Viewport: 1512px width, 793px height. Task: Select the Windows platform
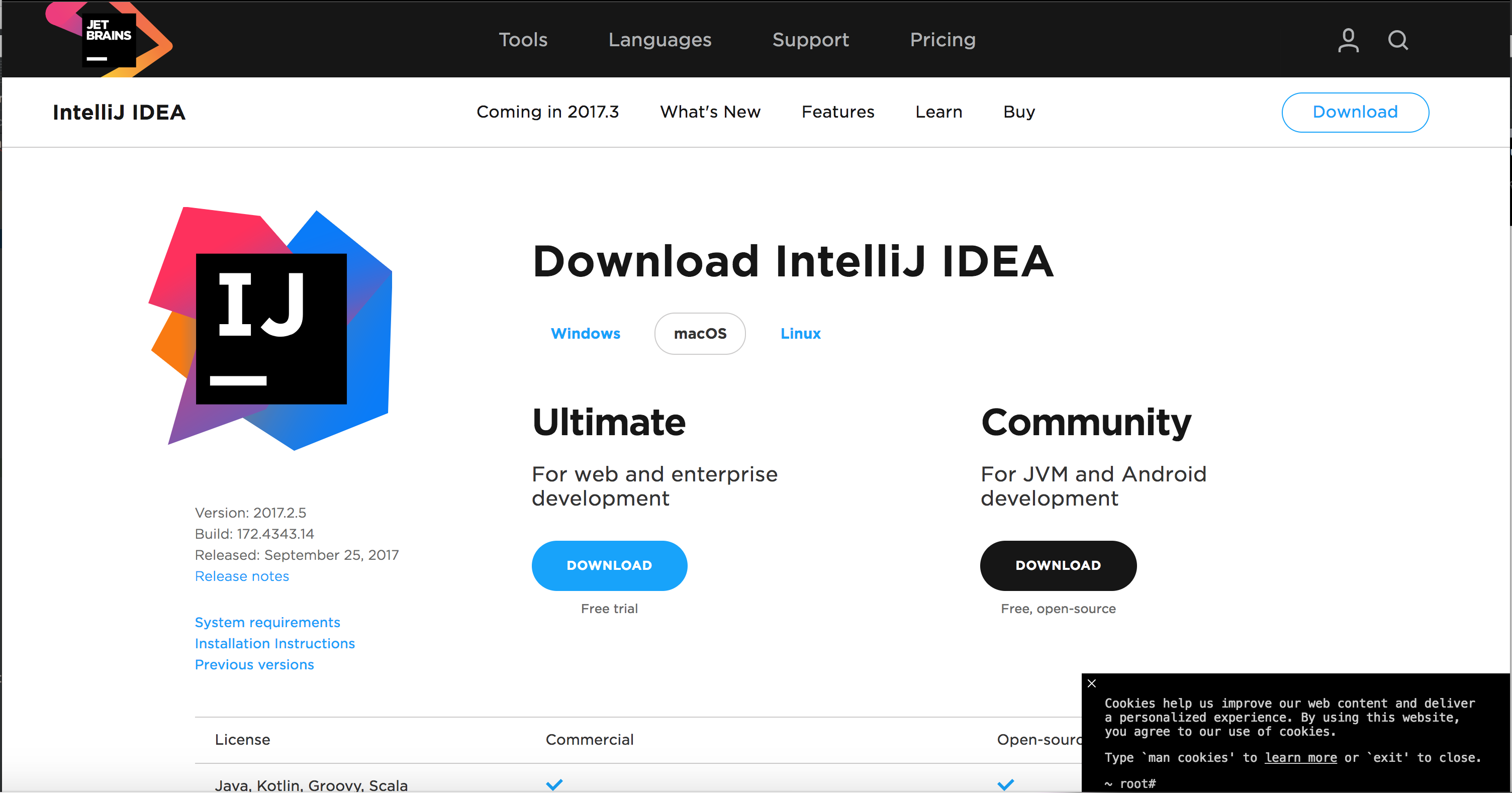(x=585, y=333)
